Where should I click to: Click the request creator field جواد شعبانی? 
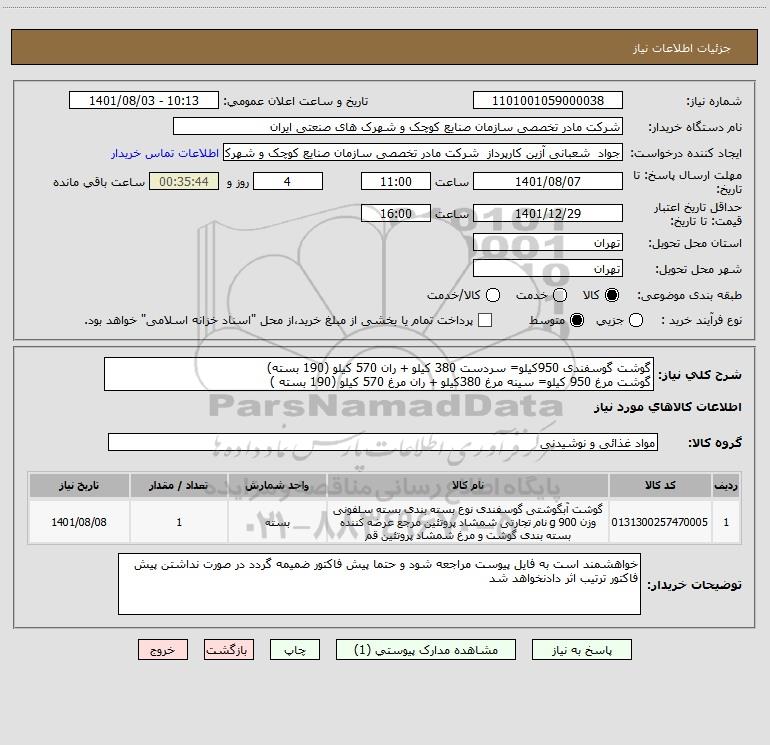tap(423, 152)
